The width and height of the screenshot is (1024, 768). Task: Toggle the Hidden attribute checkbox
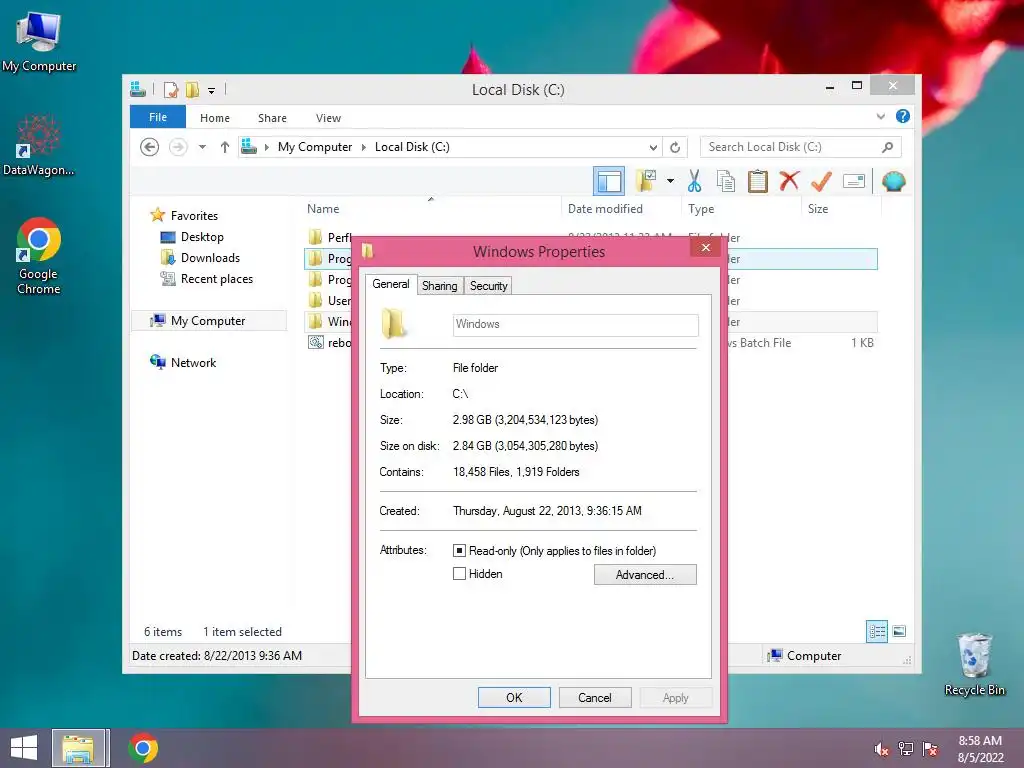point(459,574)
